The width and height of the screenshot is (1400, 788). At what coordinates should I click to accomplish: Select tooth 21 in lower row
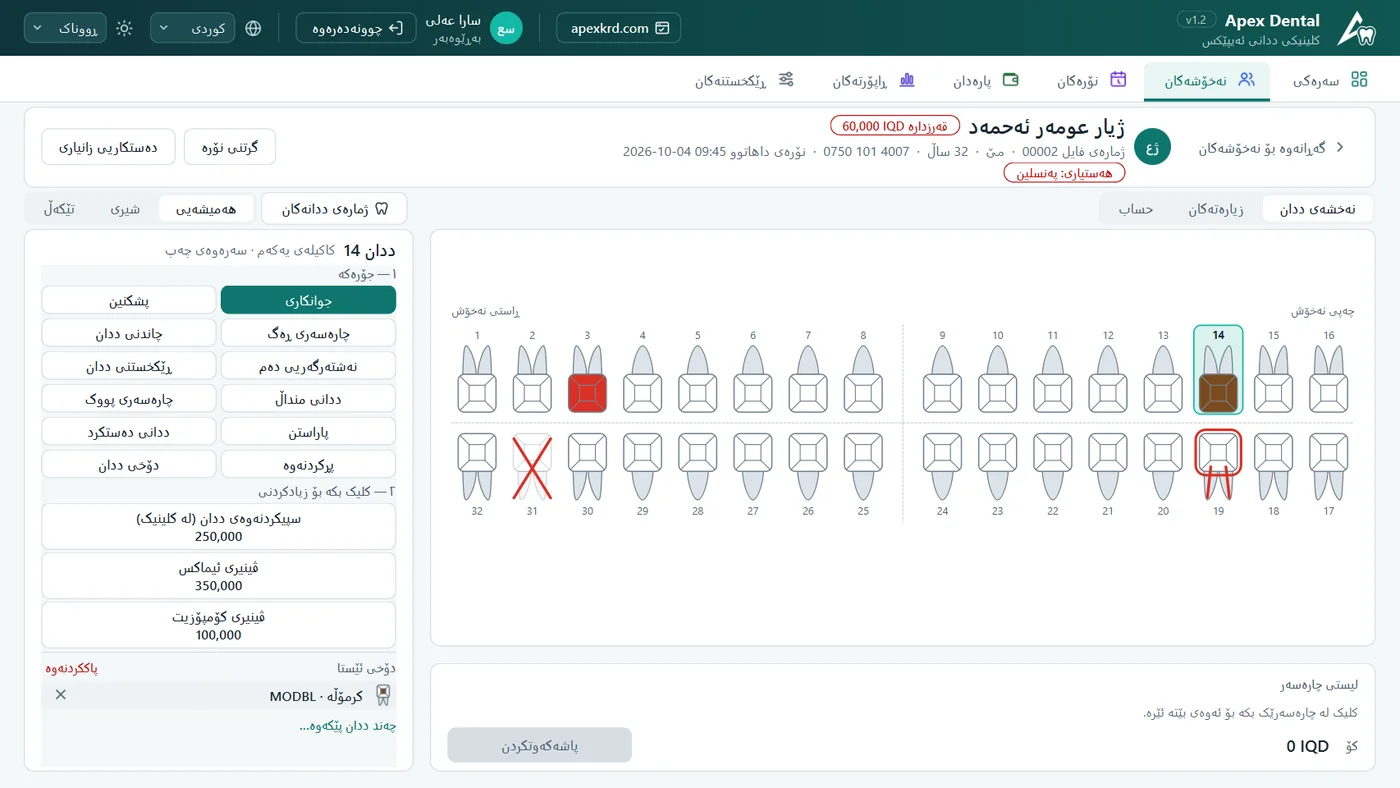coord(1107,465)
